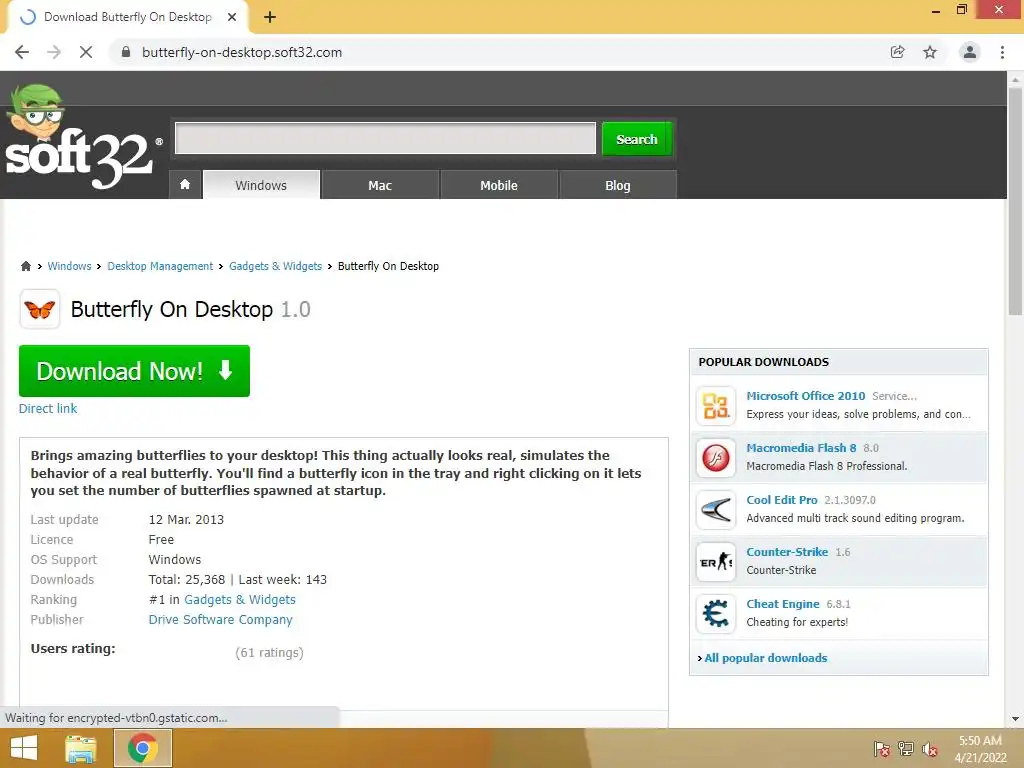This screenshot has height=768, width=1024.
Task: Bookmark this page with the star icon
Action: click(x=930, y=52)
